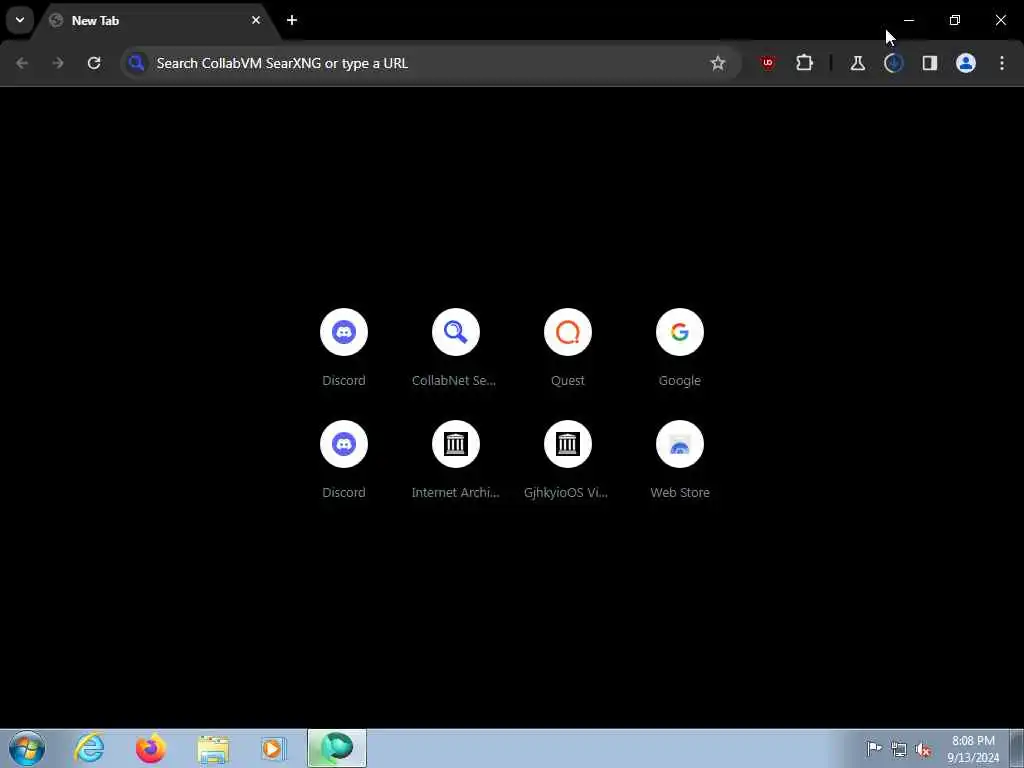The width and height of the screenshot is (1024, 768).
Task: Bookmark this tab with the star
Action: (x=718, y=63)
